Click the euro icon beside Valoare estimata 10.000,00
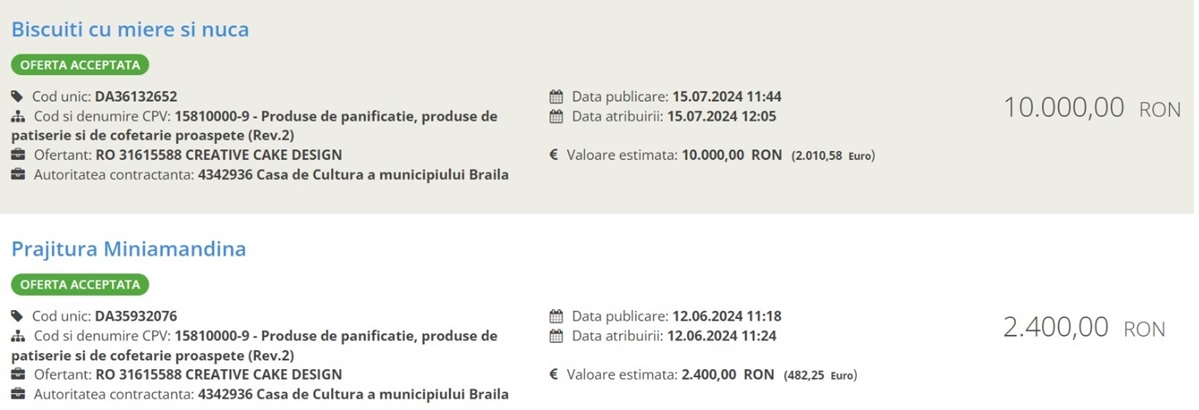1199x410 pixels. coord(554,155)
